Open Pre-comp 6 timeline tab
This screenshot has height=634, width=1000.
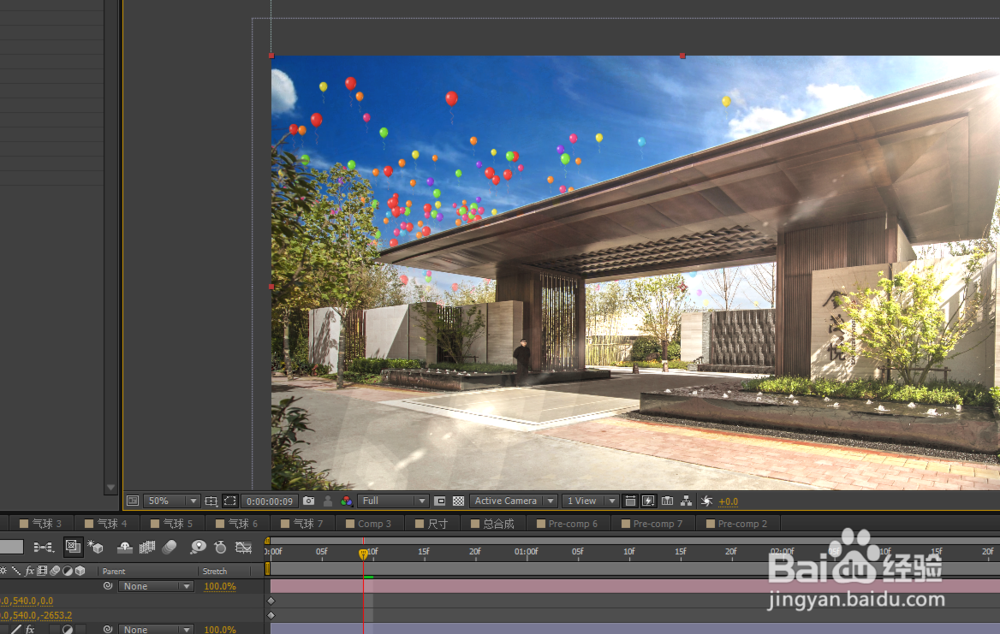pyautogui.click(x=567, y=524)
